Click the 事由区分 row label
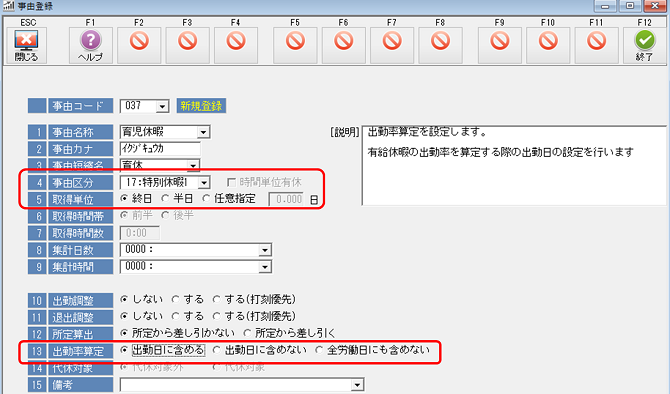This screenshot has width=670, height=394. pyautogui.click(x=80, y=183)
